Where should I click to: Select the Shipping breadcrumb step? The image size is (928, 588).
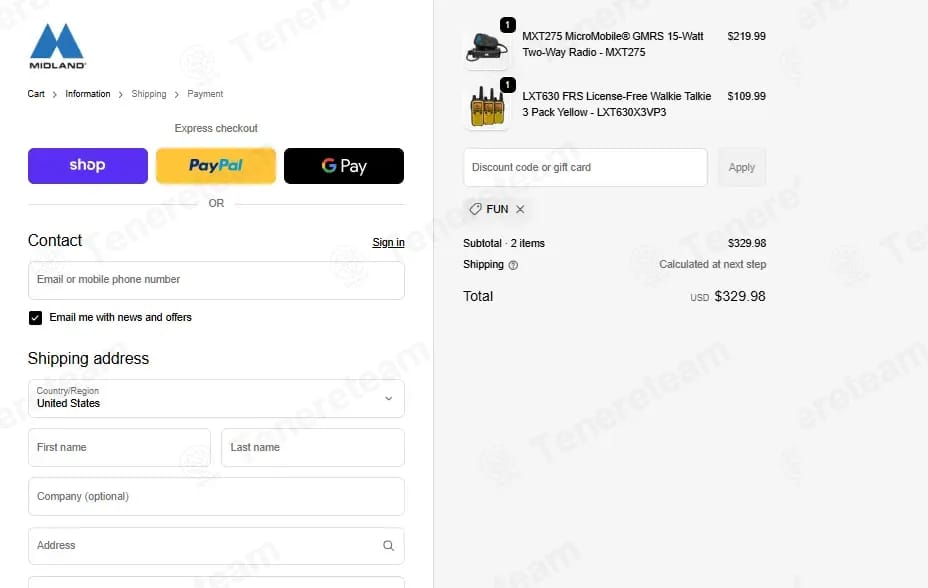[149, 94]
